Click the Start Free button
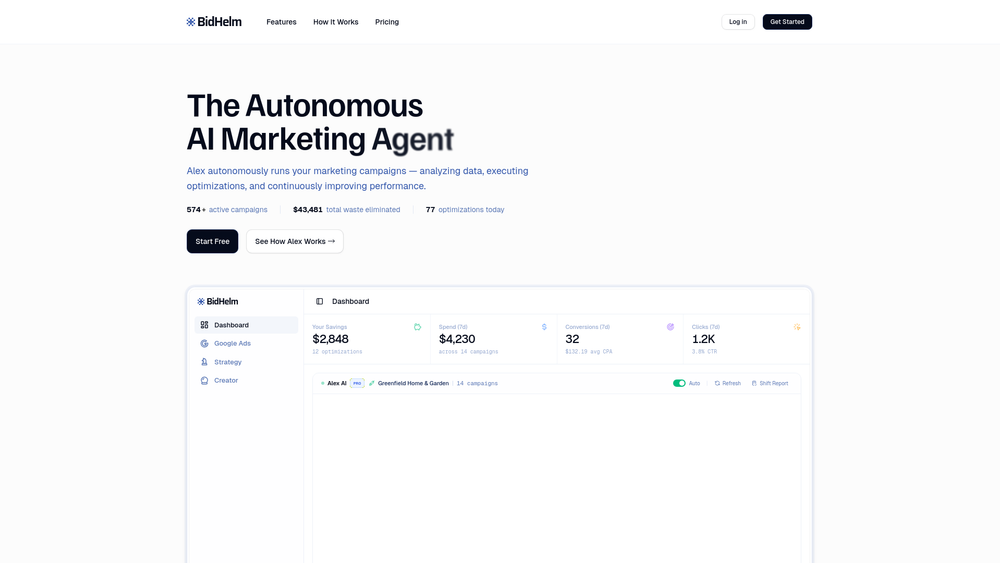The height and width of the screenshot is (563, 1000). tap(212, 241)
